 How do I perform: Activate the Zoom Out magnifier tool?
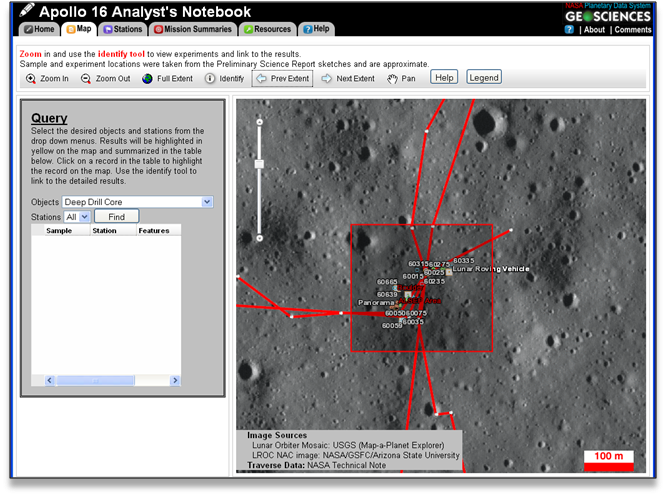pyautogui.click(x=106, y=78)
